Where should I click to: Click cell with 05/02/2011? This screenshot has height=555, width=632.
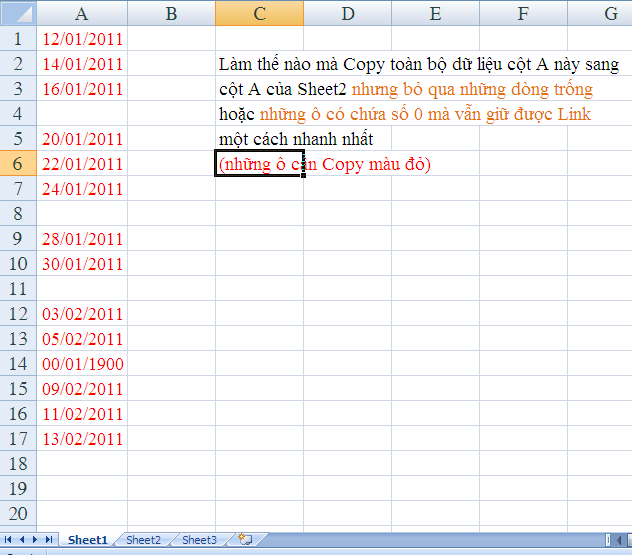click(x=82, y=339)
